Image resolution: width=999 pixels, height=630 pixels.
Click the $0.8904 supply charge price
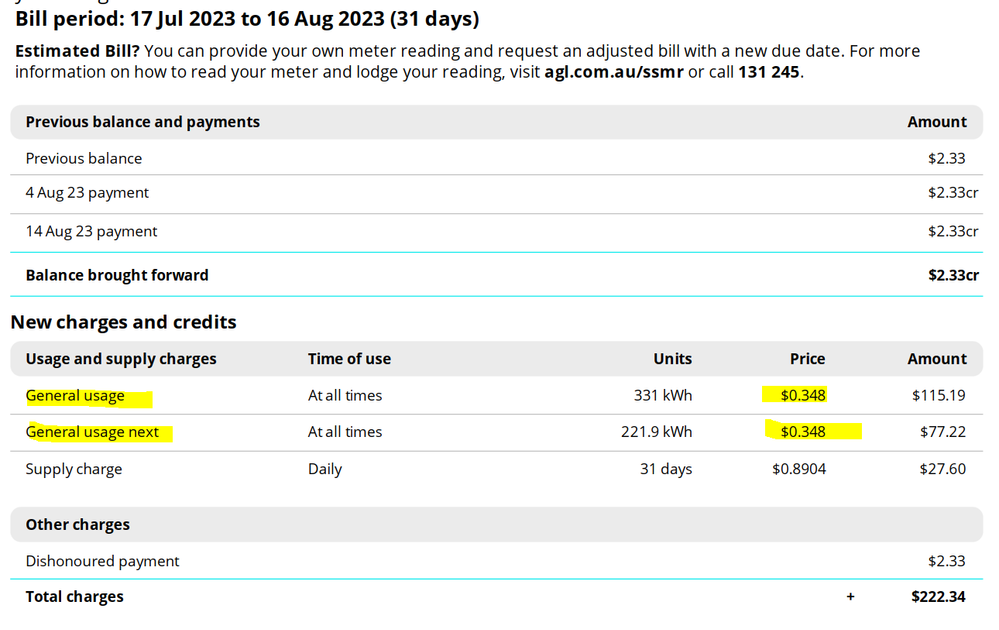pos(799,469)
